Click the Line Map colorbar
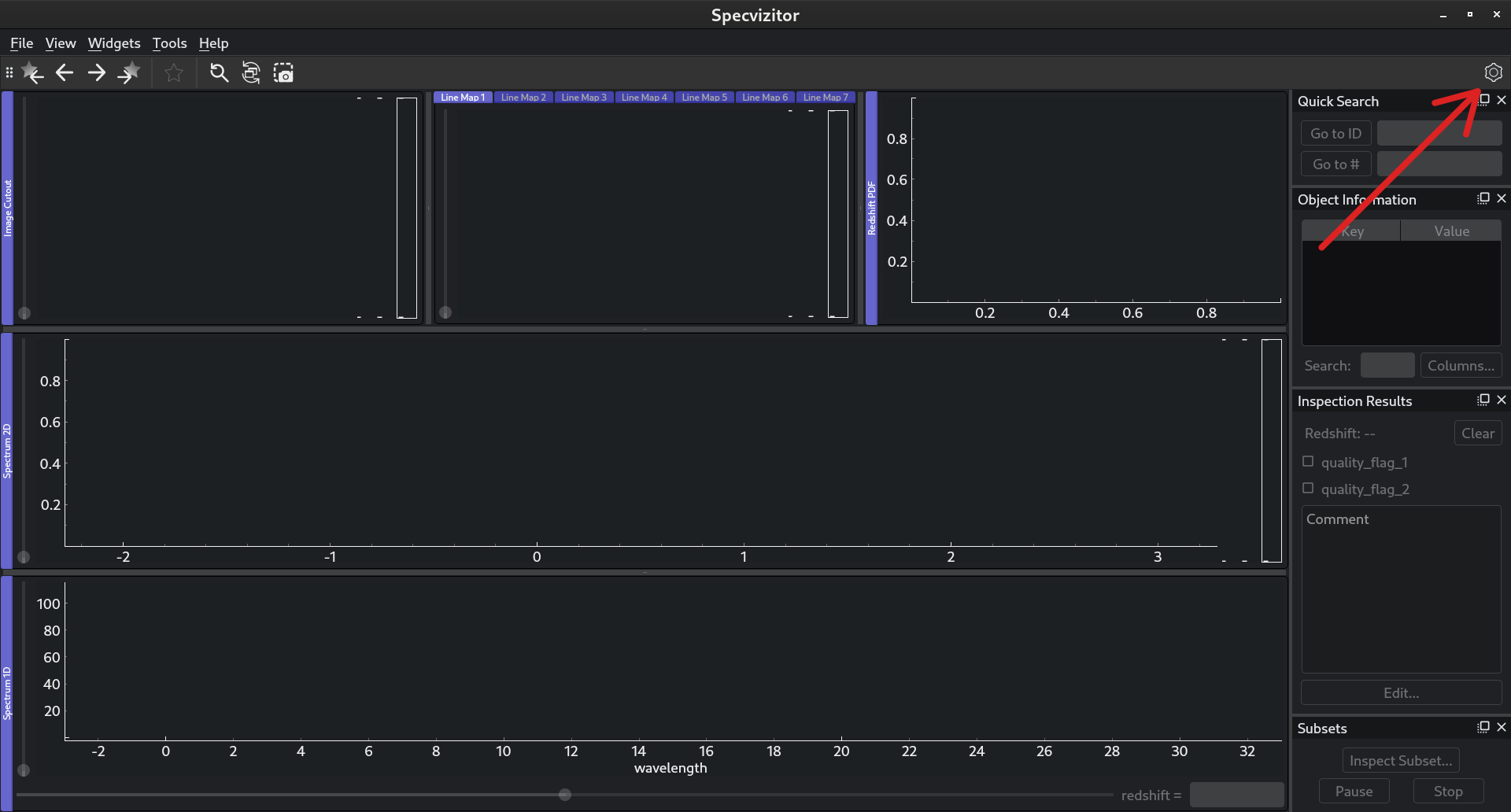Image resolution: width=1511 pixels, height=812 pixels. 838,214
